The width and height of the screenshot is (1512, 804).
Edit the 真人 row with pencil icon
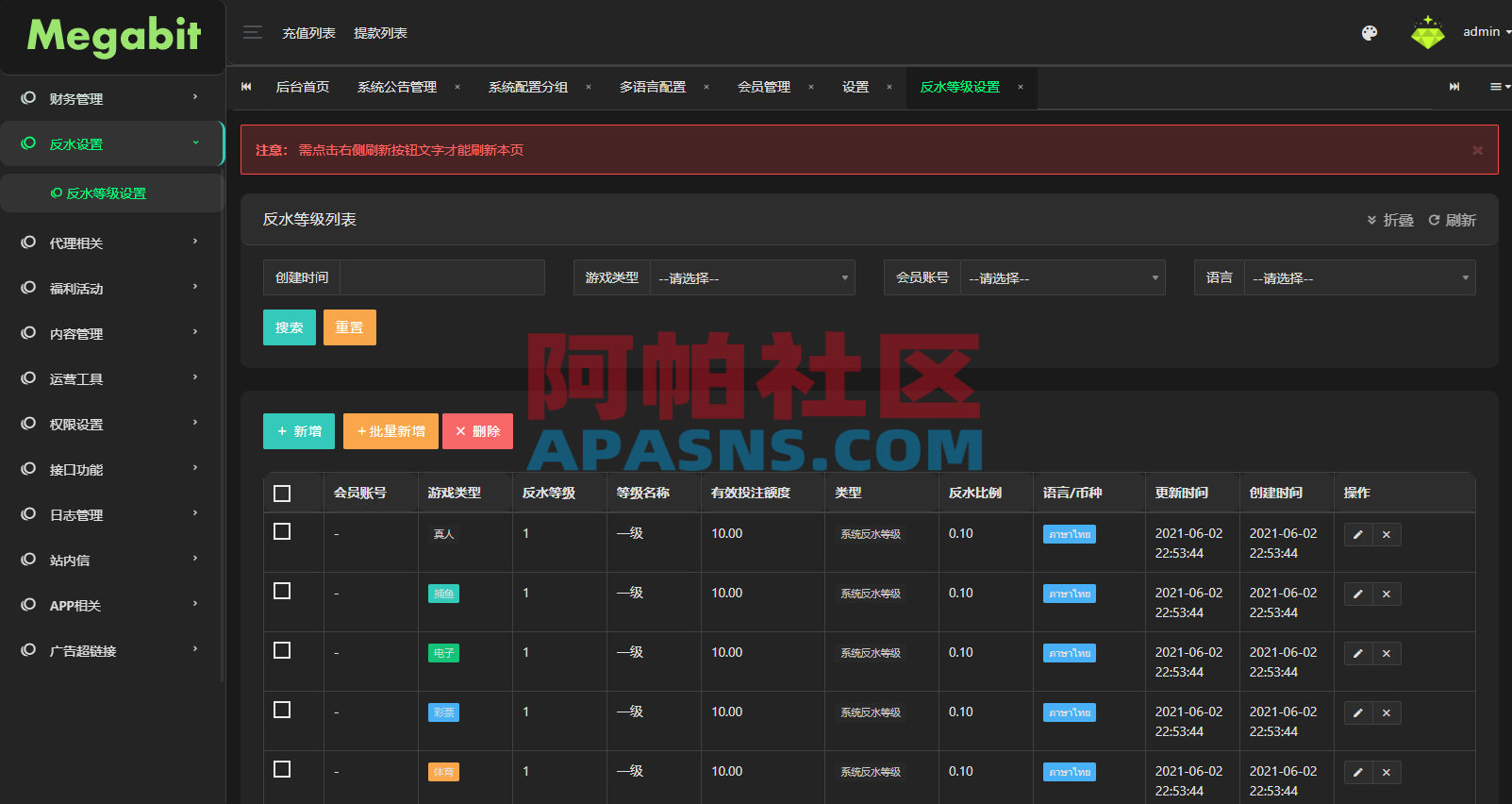(1358, 534)
